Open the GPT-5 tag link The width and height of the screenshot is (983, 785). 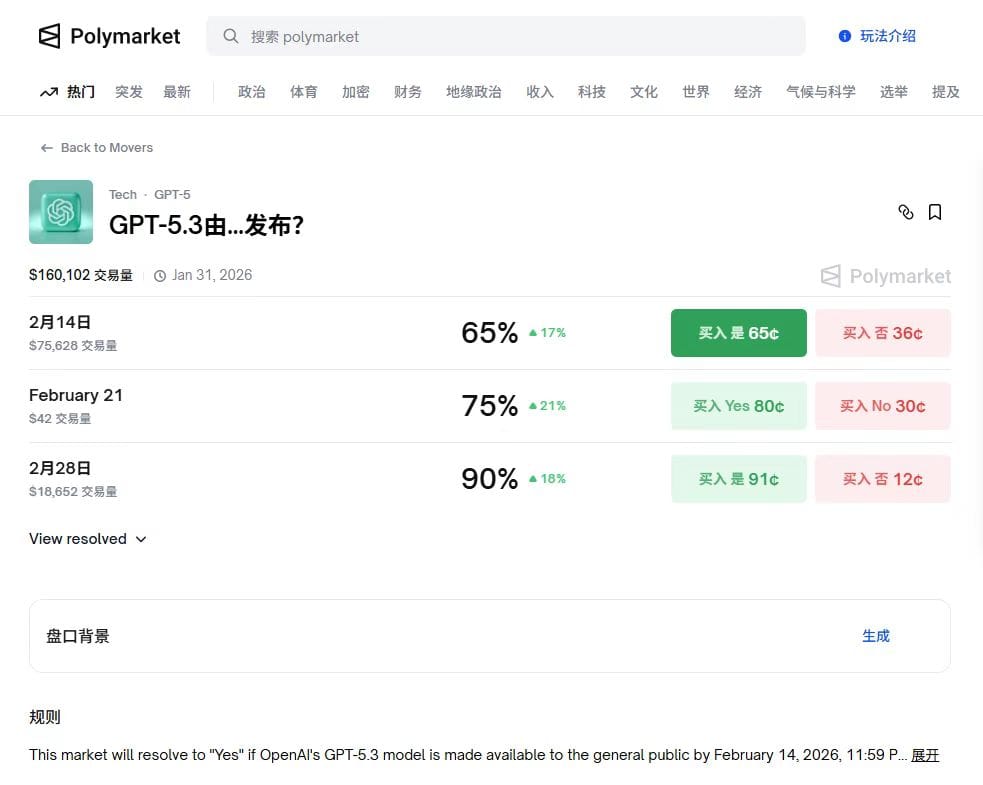pyautogui.click(x=172, y=195)
